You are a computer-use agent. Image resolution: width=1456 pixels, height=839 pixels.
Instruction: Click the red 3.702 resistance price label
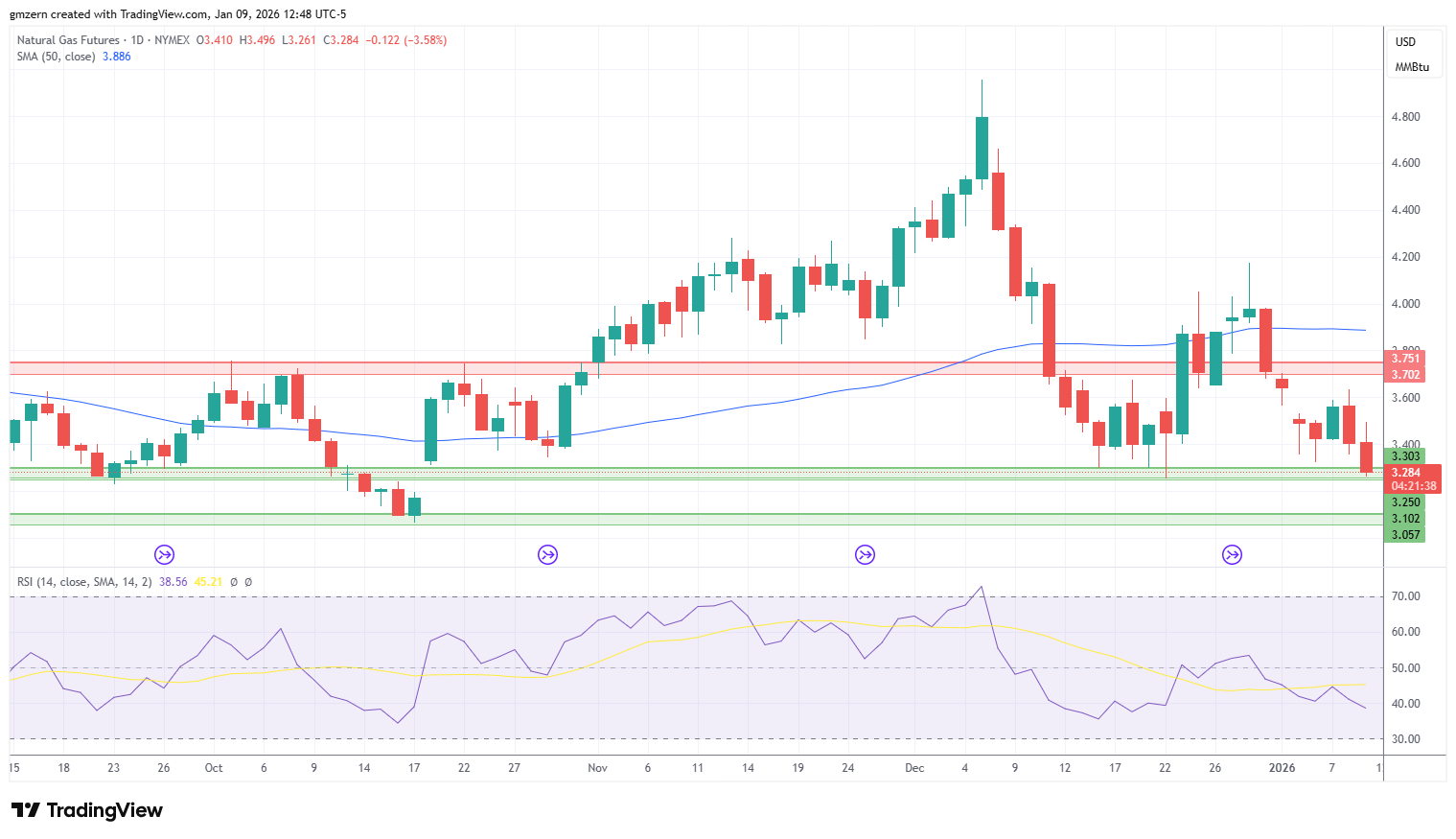coord(1404,375)
